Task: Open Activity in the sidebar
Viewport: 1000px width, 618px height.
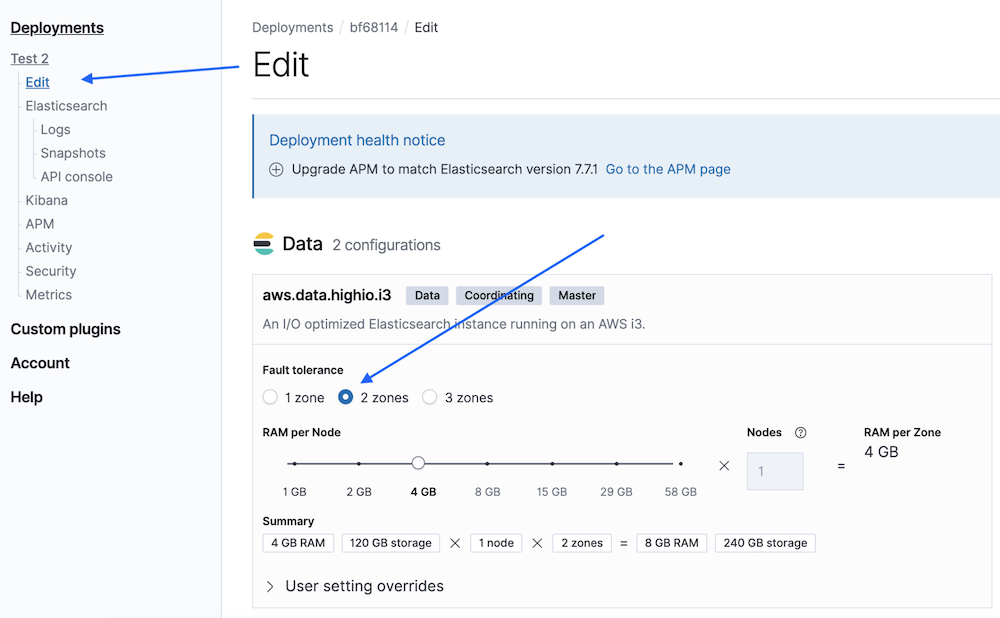Action: 48,247
